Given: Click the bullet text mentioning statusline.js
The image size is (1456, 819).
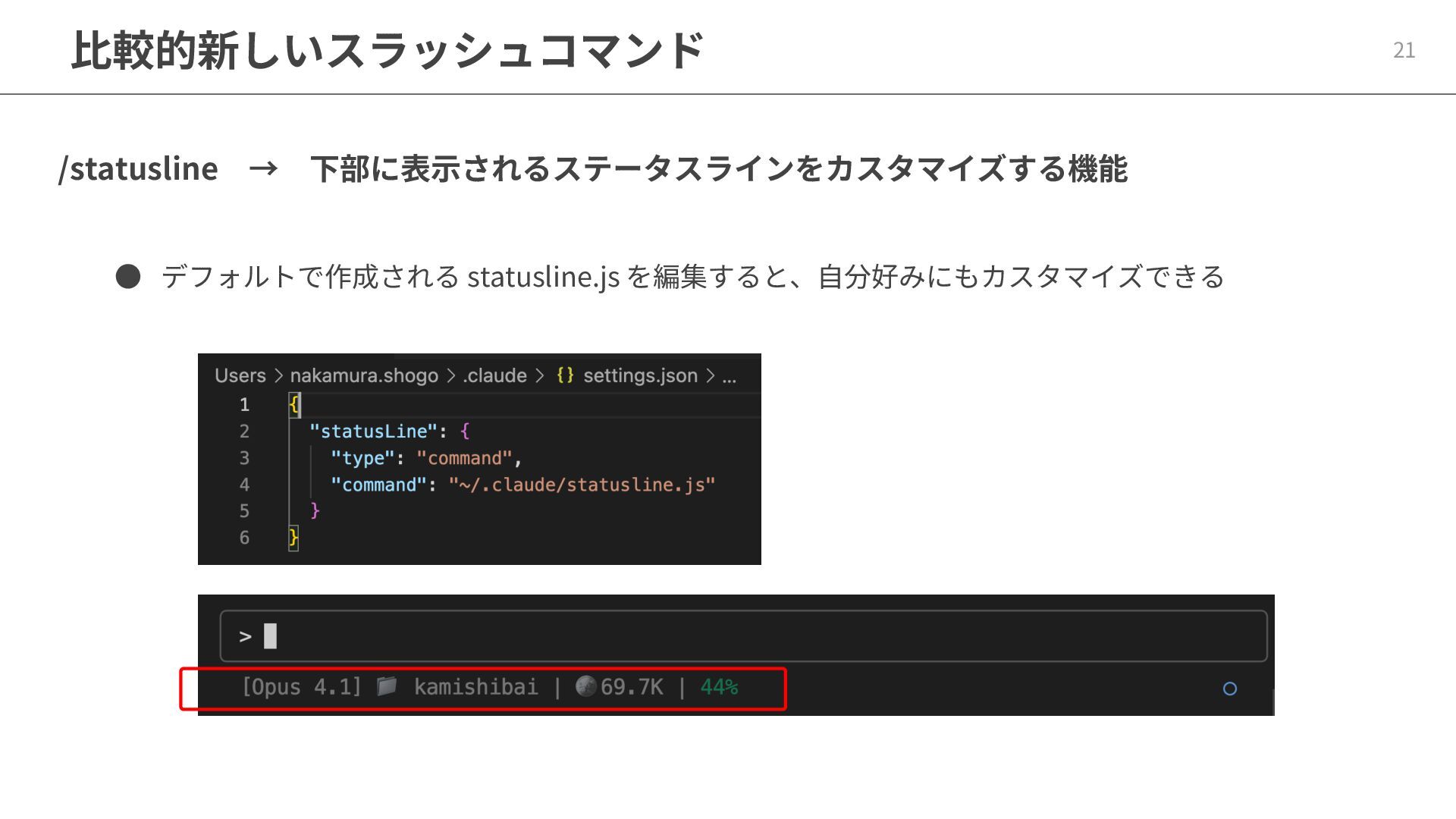Looking at the screenshot, I should coord(692,277).
